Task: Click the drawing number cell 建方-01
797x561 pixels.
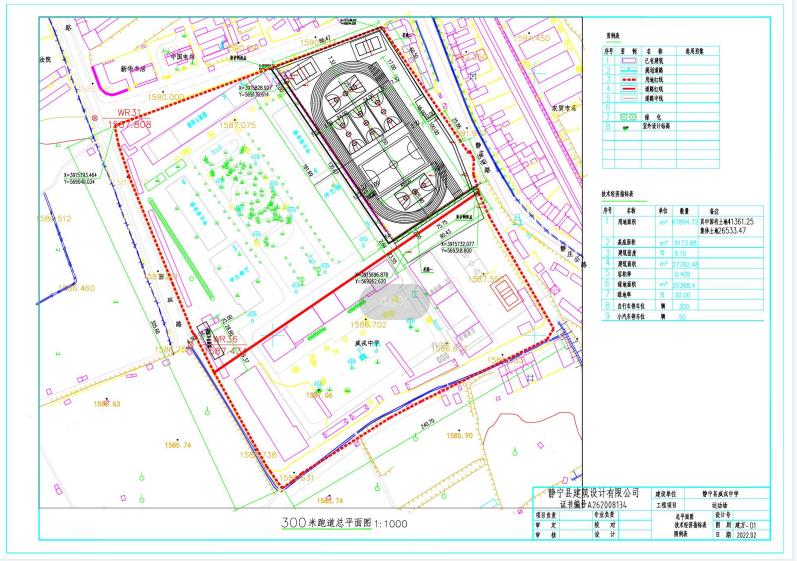Action: [x=746, y=525]
